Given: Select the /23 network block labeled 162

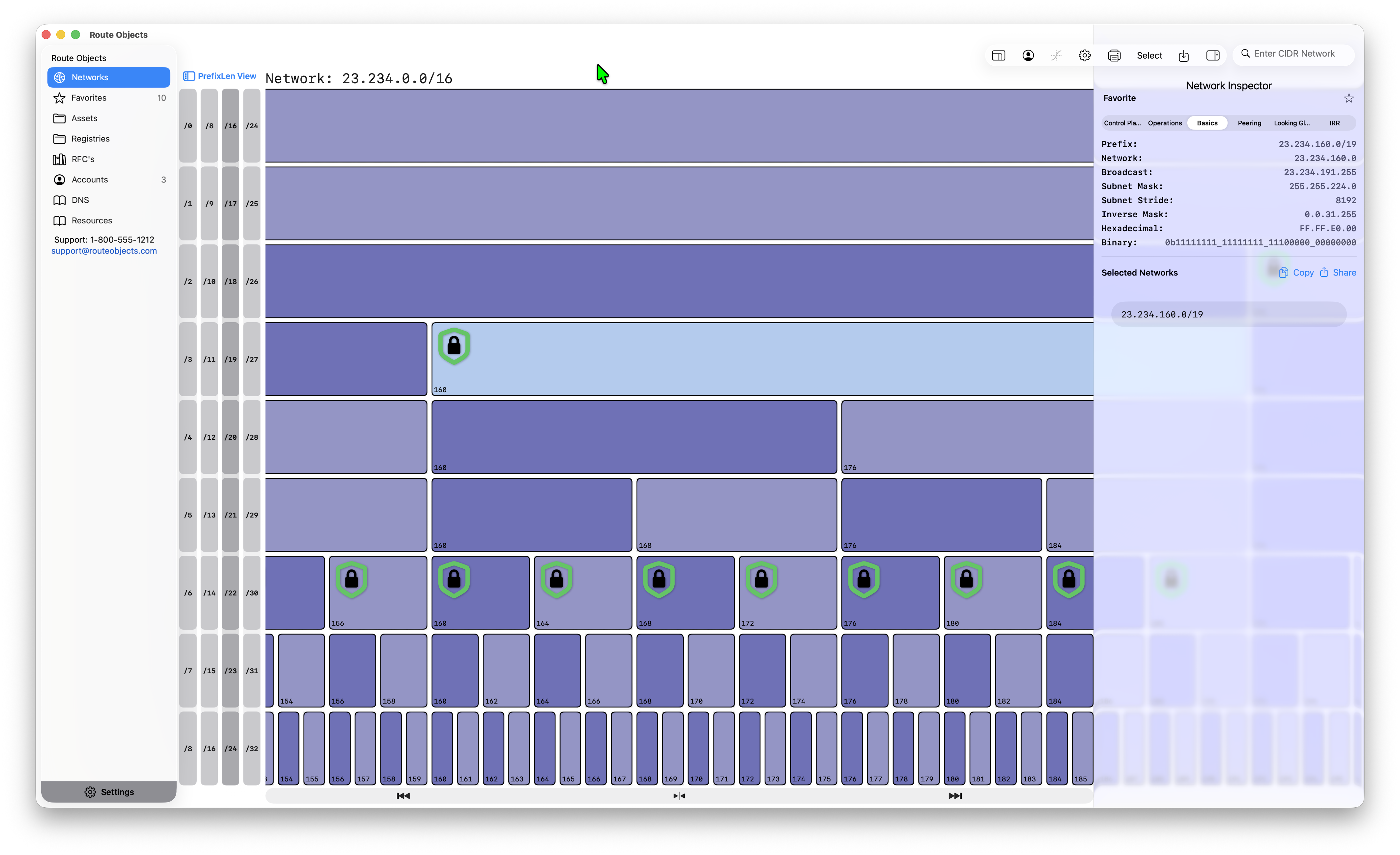Looking at the screenshot, I should pos(506,670).
